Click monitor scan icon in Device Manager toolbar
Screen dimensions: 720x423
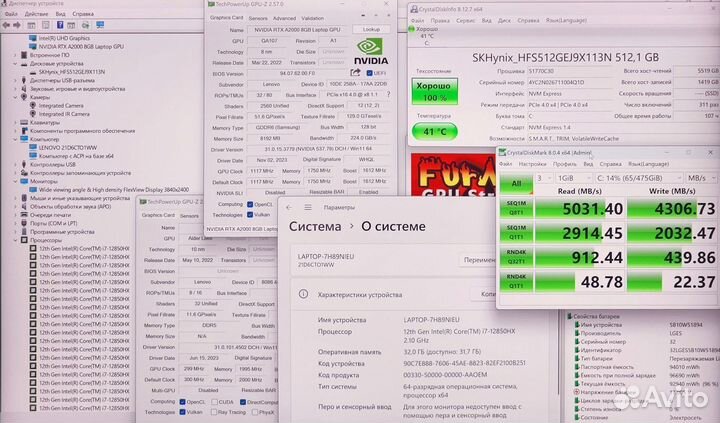tap(100, 25)
